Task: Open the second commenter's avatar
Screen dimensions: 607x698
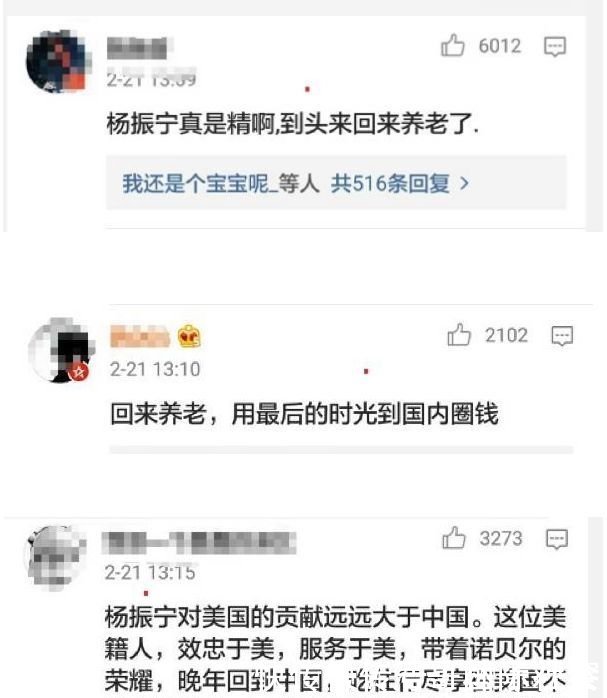Action: [x=60, y=350]
